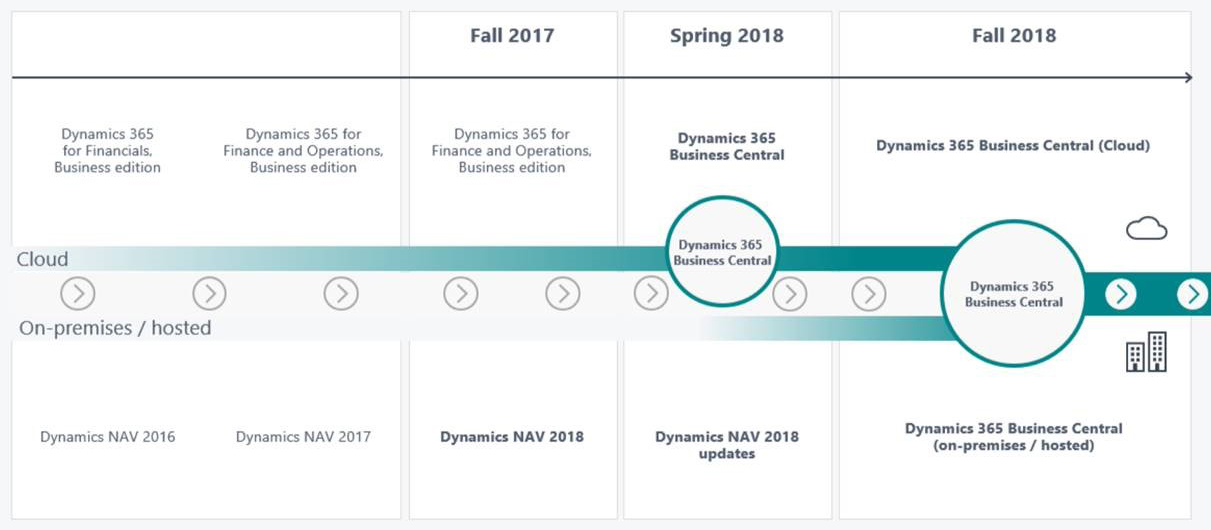Select the Fall 2018 column header
1211x530 pixels.
click(1014, 36)
